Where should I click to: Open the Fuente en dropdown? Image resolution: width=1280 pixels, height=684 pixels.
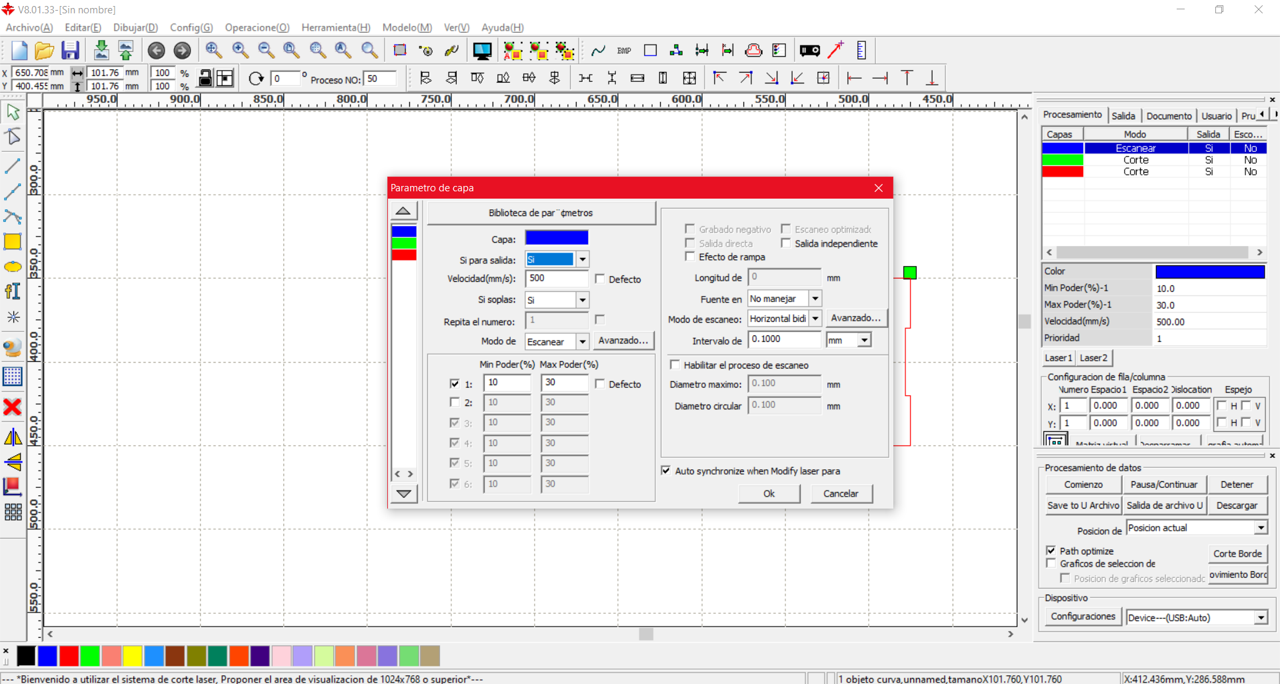click(814, 299)
